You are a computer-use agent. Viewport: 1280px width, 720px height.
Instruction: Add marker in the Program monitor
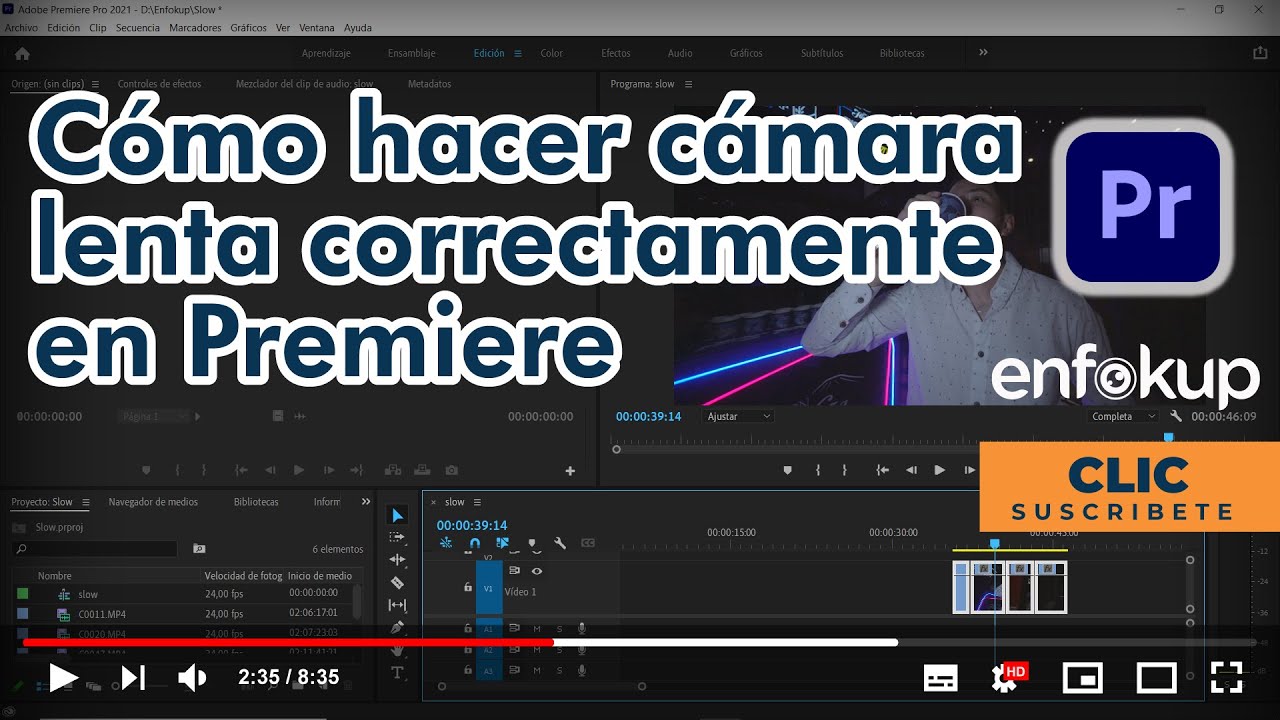click(x=787, y=470)
